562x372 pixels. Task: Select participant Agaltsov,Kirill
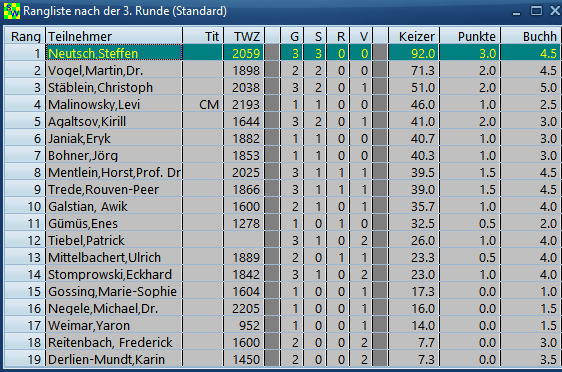click(x=114, y=121)
